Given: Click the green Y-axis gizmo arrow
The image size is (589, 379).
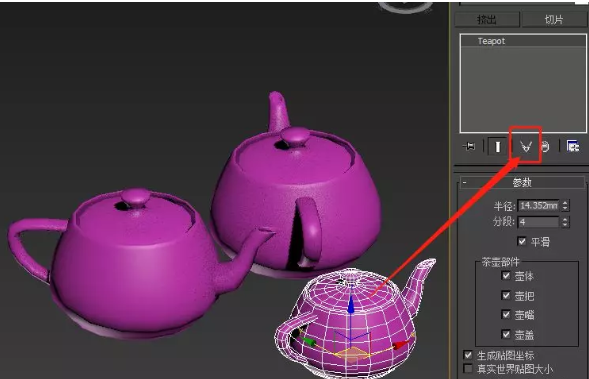Looking at the screenshot, I should [x=309, y=341].
